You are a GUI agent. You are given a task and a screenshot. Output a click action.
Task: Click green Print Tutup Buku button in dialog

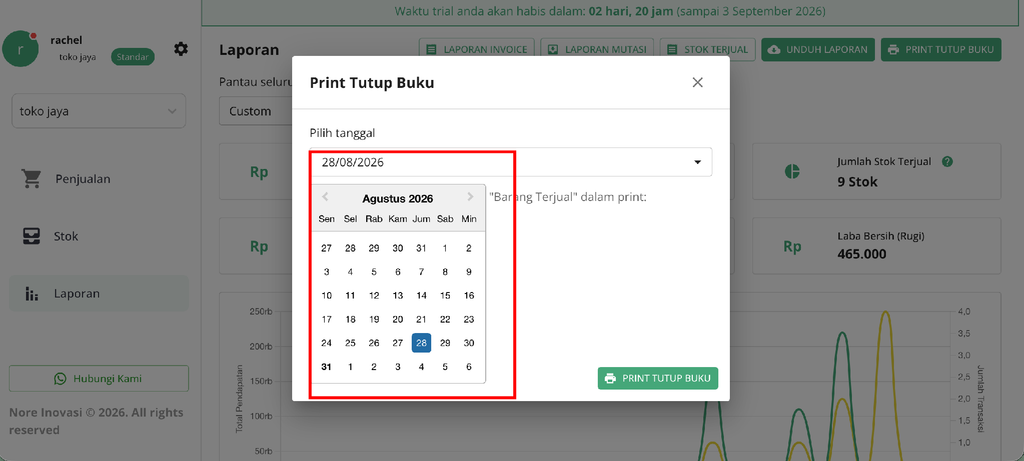coord(658,378)
